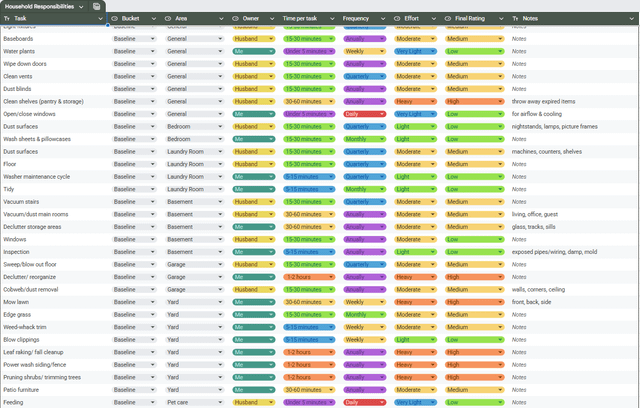Open Owner dropdown chip for Water plants row

(x=253, y=51)
